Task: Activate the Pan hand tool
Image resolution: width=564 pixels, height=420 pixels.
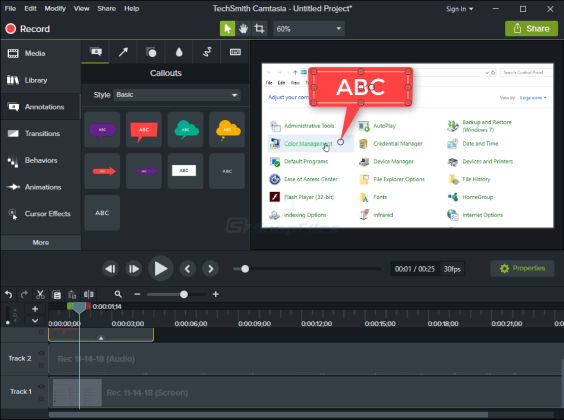Action: click(244, 28)
